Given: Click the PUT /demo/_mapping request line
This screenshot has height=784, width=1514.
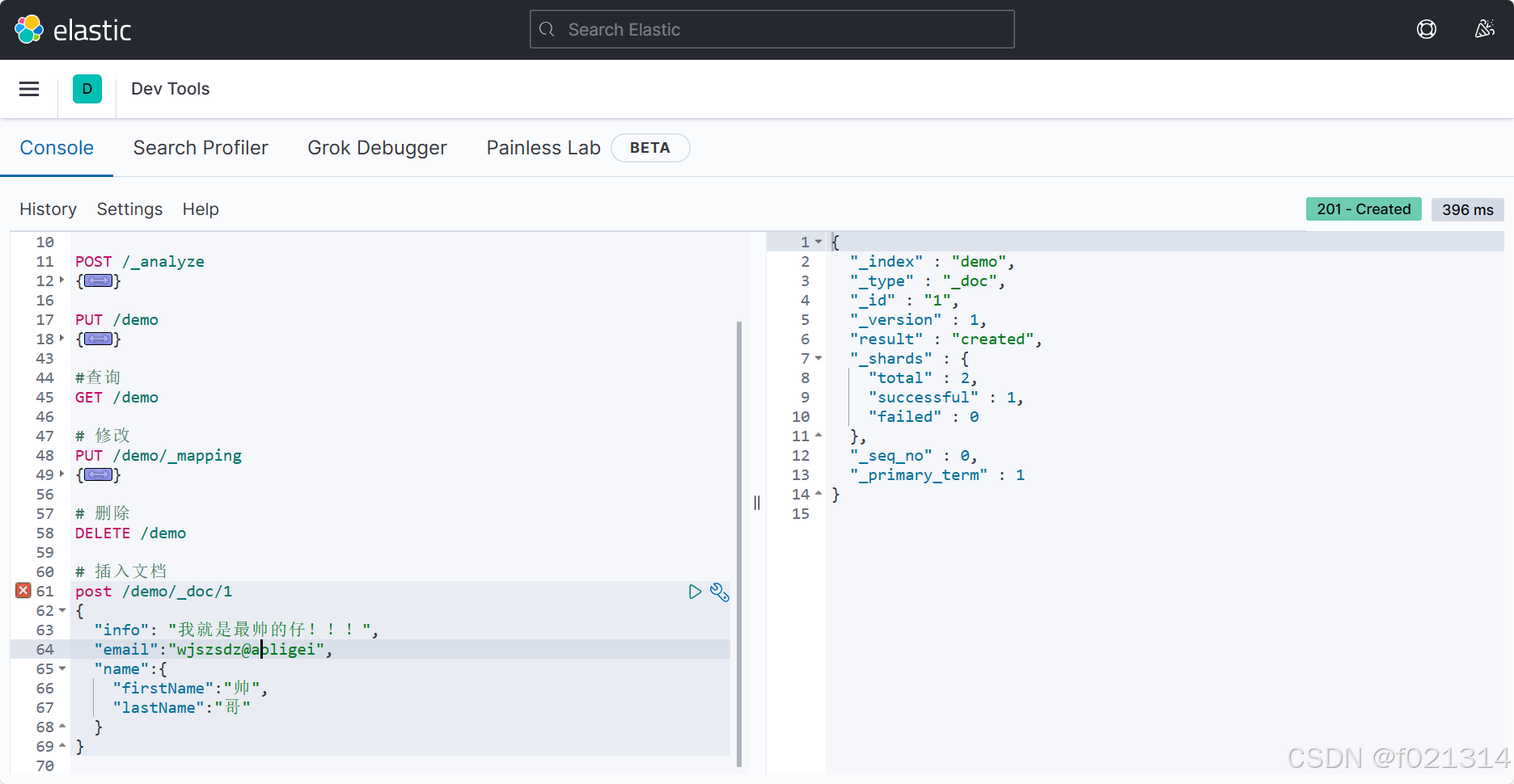Looking at the screenshot, I should [x=159, y=456].
